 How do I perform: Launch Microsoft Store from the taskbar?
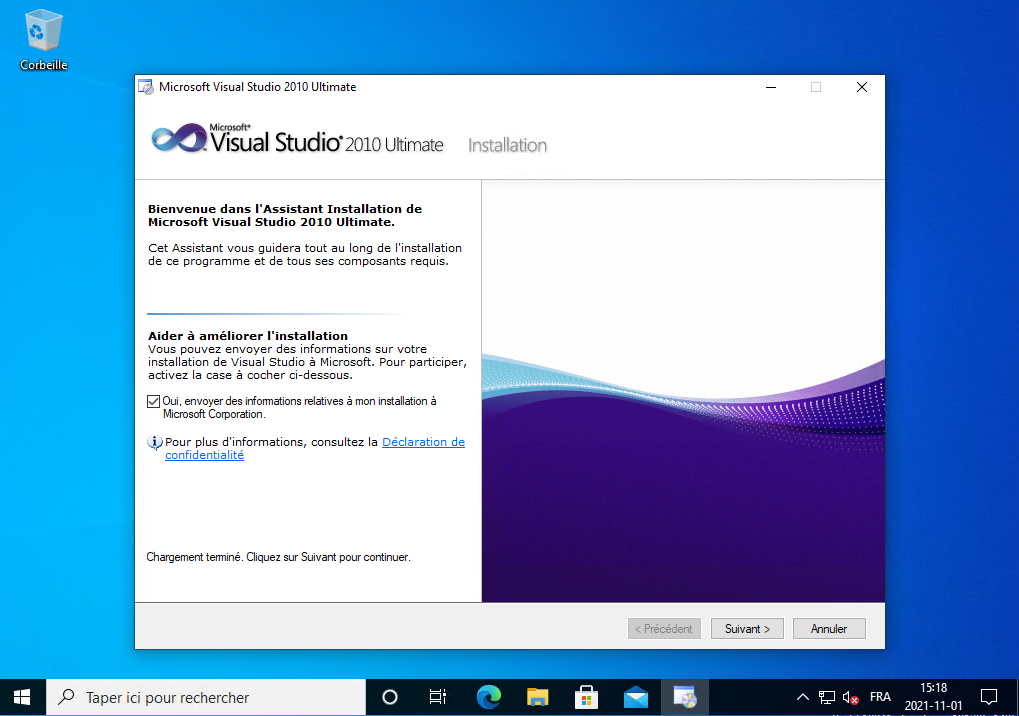click(587, 697)
